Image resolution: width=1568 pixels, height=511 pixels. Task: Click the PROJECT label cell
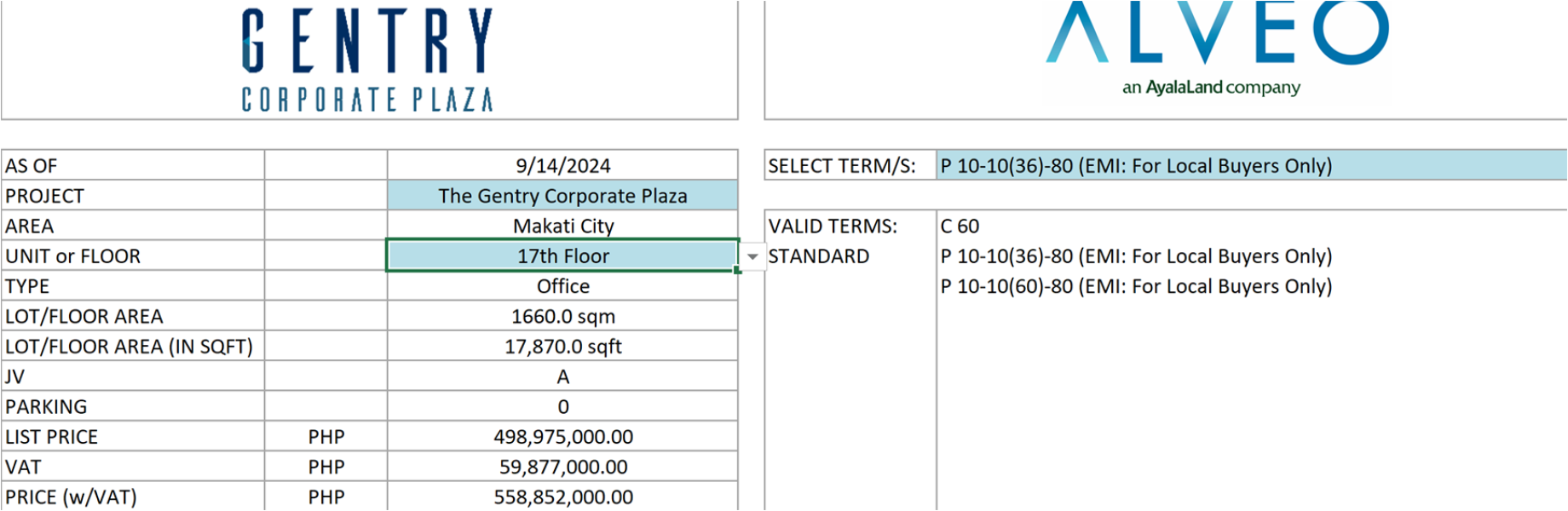coord(133,196)
